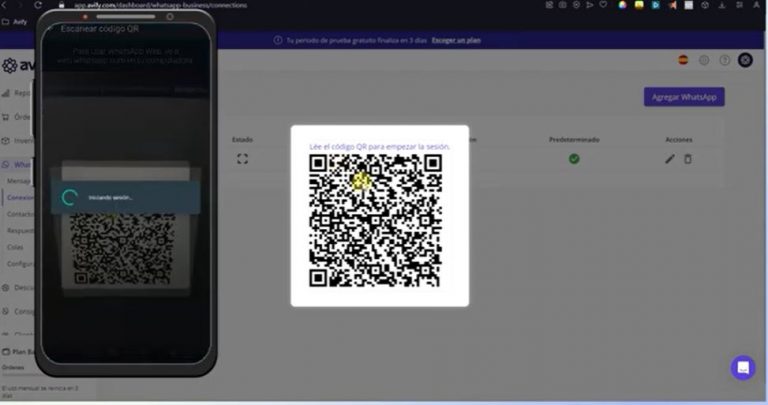Click the browser address bar URL
This screenshot has width=768, height=405.
pyautogui.click(x=161, y=5)
